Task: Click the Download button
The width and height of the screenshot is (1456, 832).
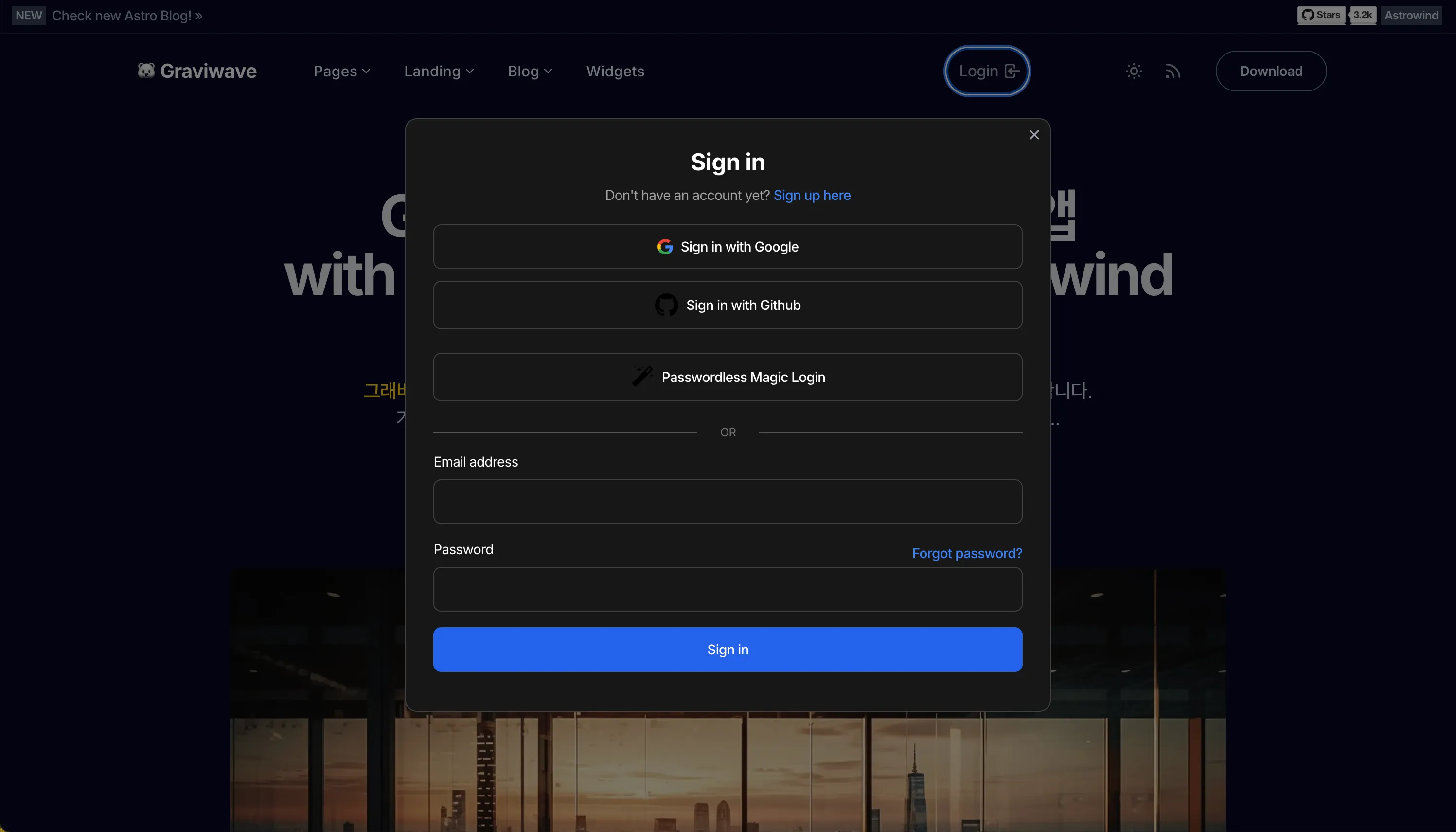Action: click(x=1270, y=71)
